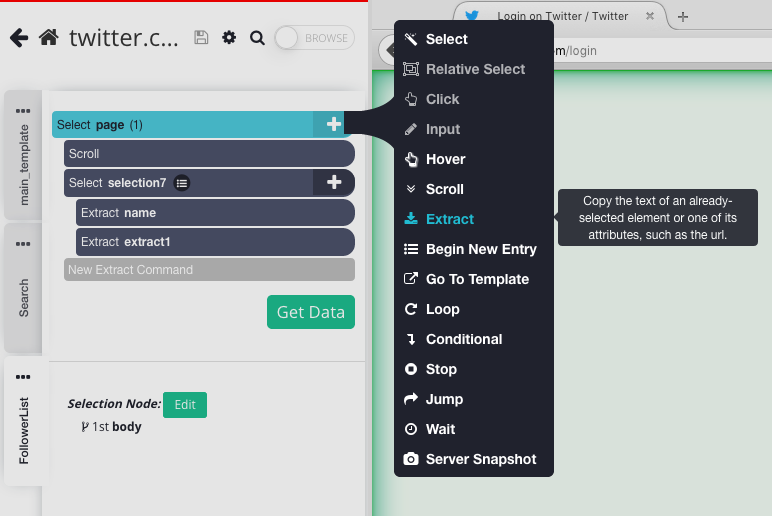Viewport: 772px width, 516px height.
Task: Click the list icon beside selection7
Action: point(182,183)
